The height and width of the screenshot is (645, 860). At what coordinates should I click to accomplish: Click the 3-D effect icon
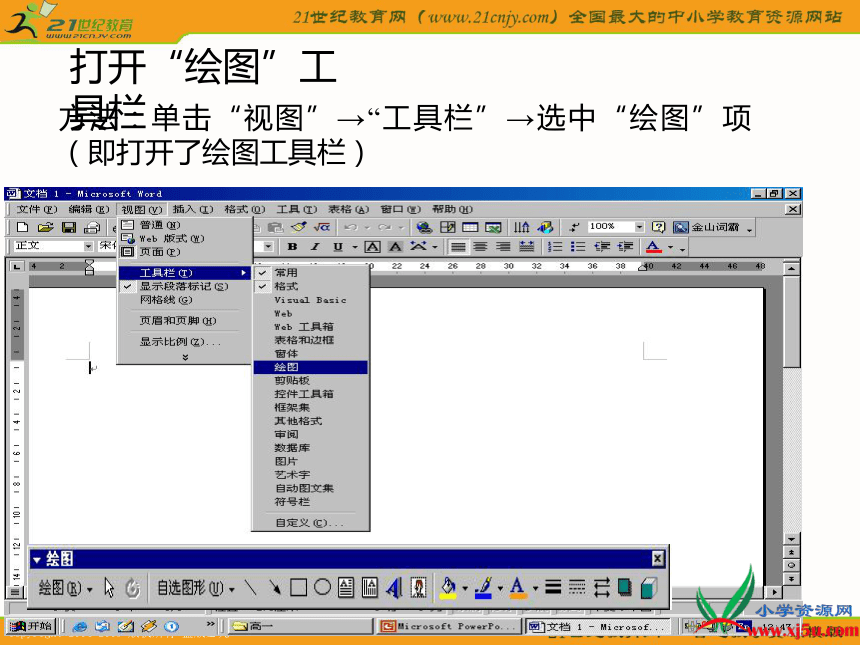[649, 588]
